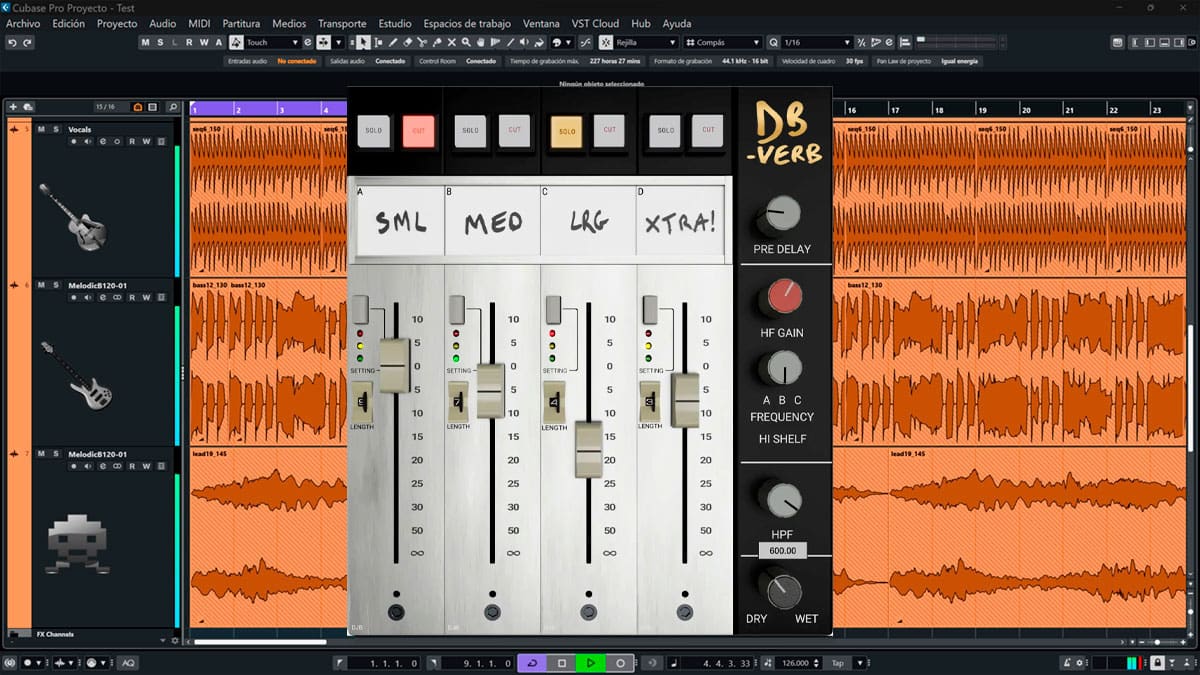Open the 1/16 quantize preset dropdown
Image resolution: width=1200 pixels, height=675 pixels.
817,43
